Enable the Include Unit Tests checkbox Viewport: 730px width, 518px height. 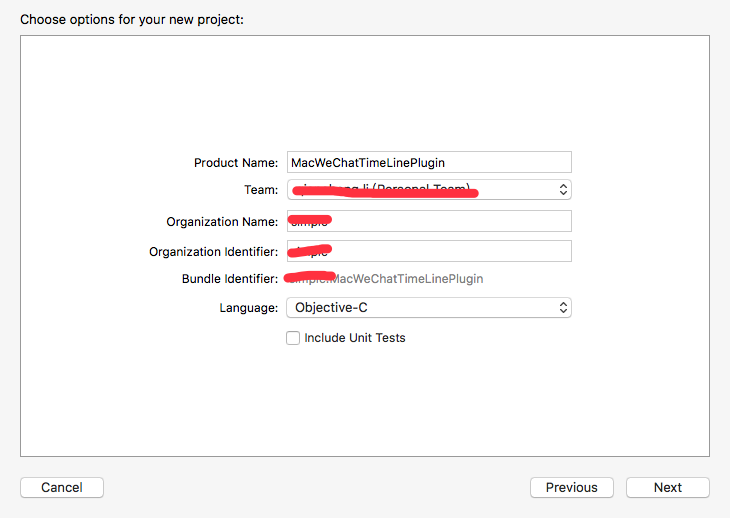click(x=293, y=338)
